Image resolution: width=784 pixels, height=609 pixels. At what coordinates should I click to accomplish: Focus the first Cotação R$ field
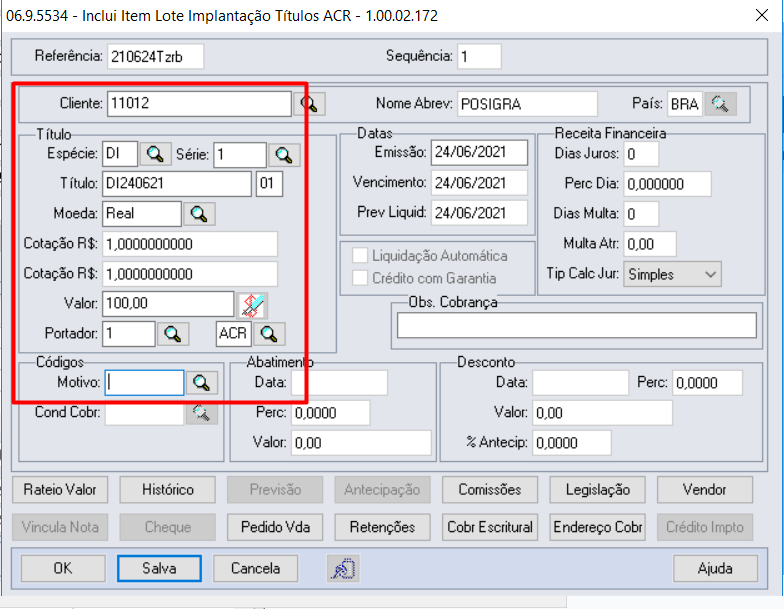[x=190, y=244]
